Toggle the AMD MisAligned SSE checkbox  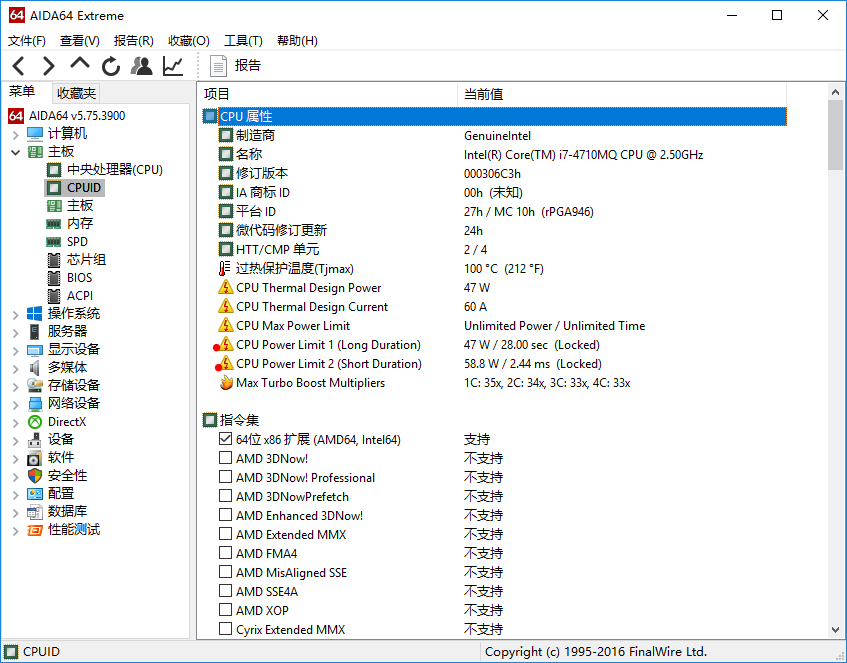click(x=225, y=572)
